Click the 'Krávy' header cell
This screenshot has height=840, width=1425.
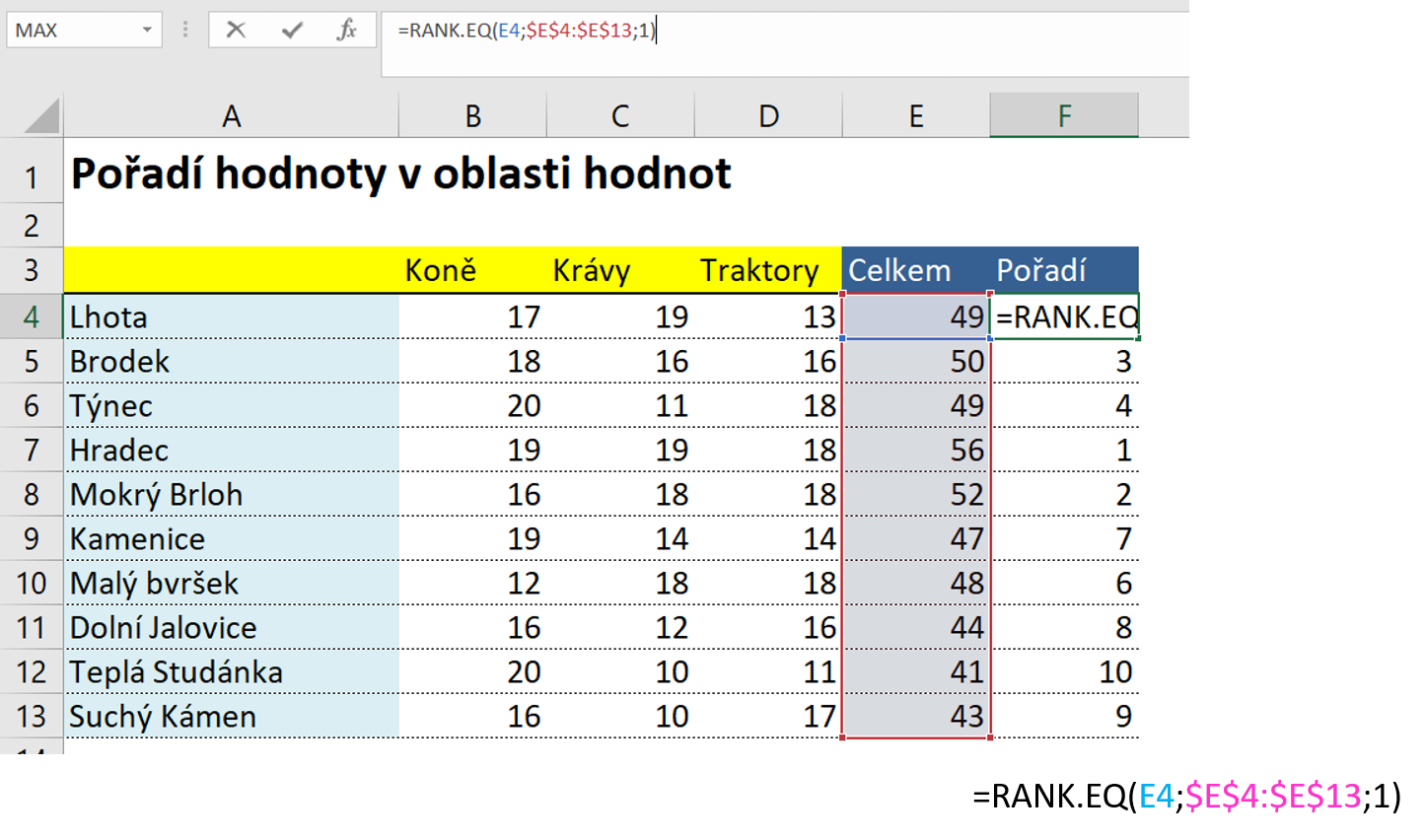[620, 270]
